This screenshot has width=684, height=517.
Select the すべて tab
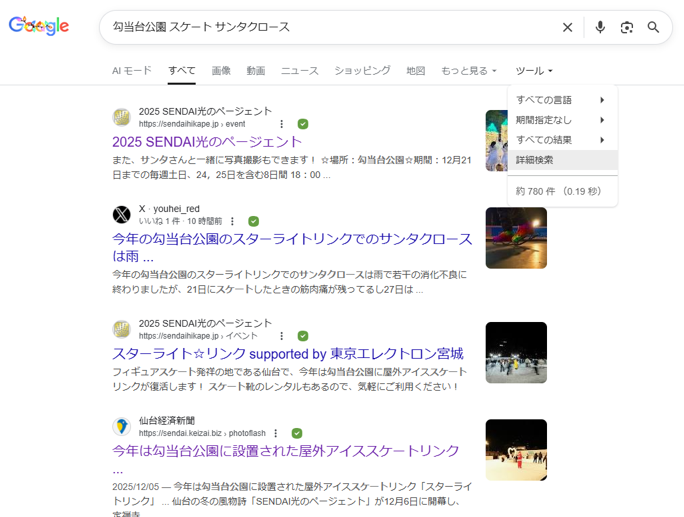182,71
